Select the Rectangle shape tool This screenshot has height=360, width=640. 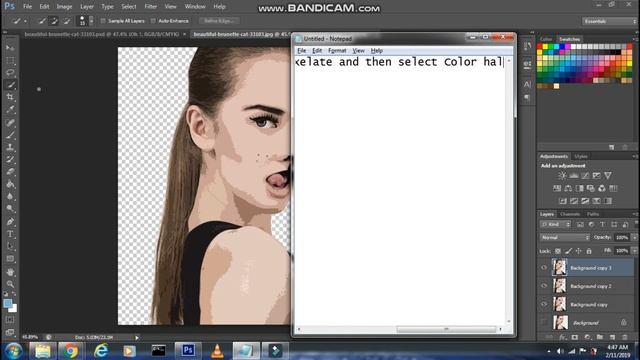pos(10,259)
